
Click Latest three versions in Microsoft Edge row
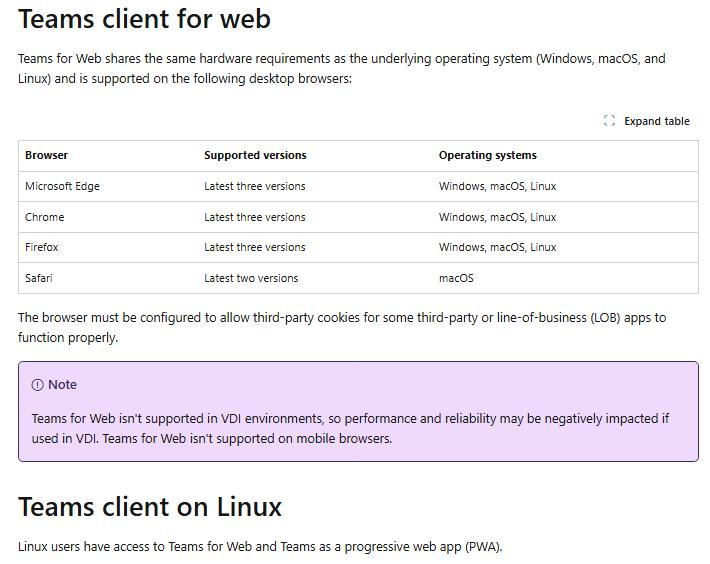[x=254, y=186]
